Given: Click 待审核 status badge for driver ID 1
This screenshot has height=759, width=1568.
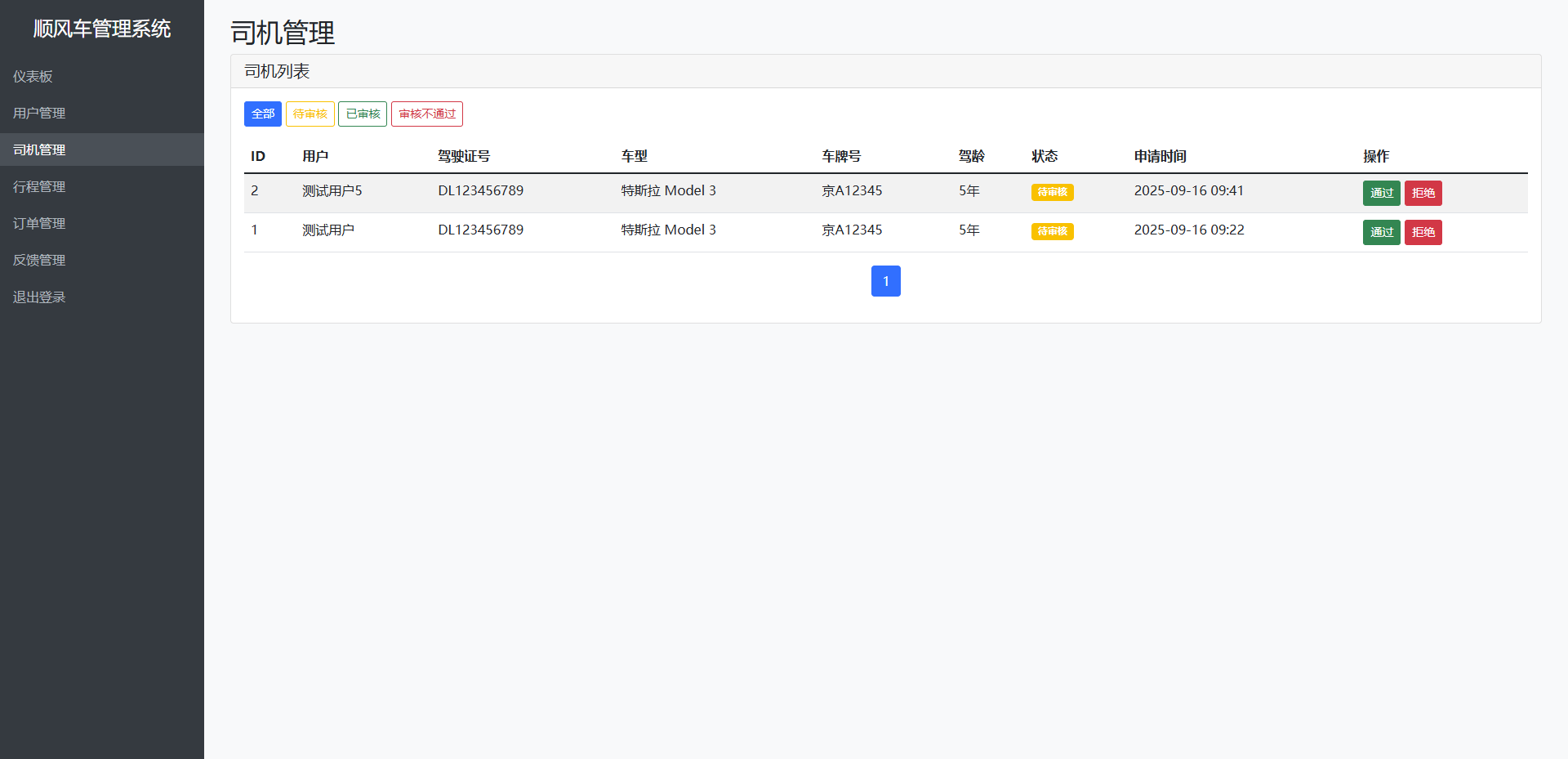Looking at the screenshot, I should pyautogui.click(x=1052, y=231).
